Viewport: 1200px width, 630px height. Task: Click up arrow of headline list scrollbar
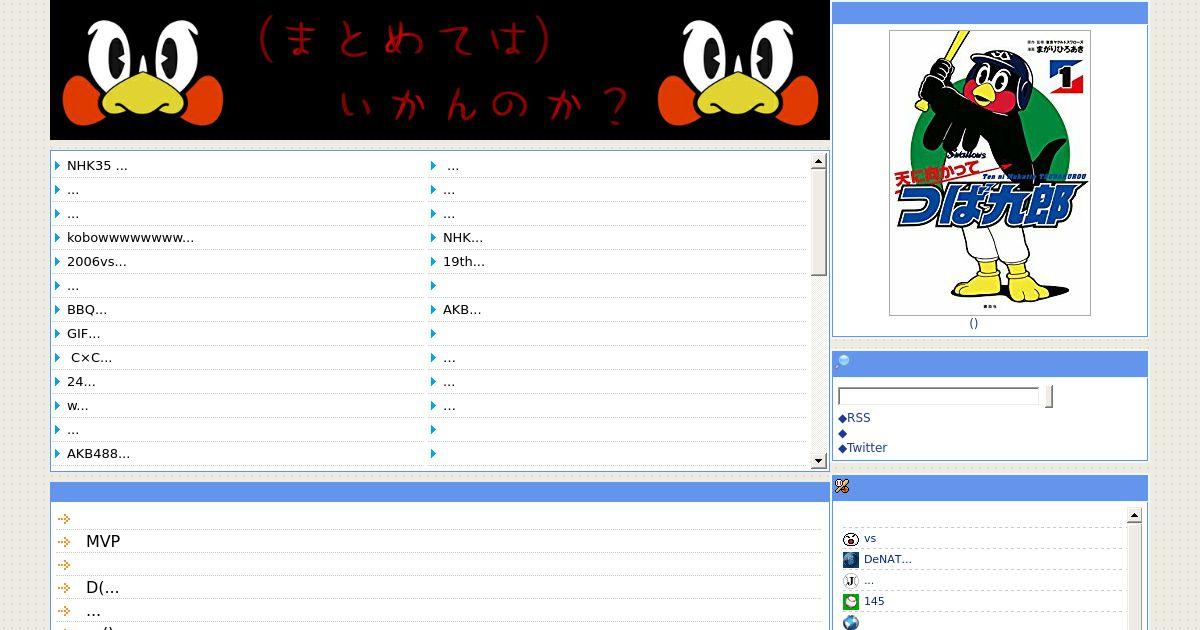click(819, 161)
